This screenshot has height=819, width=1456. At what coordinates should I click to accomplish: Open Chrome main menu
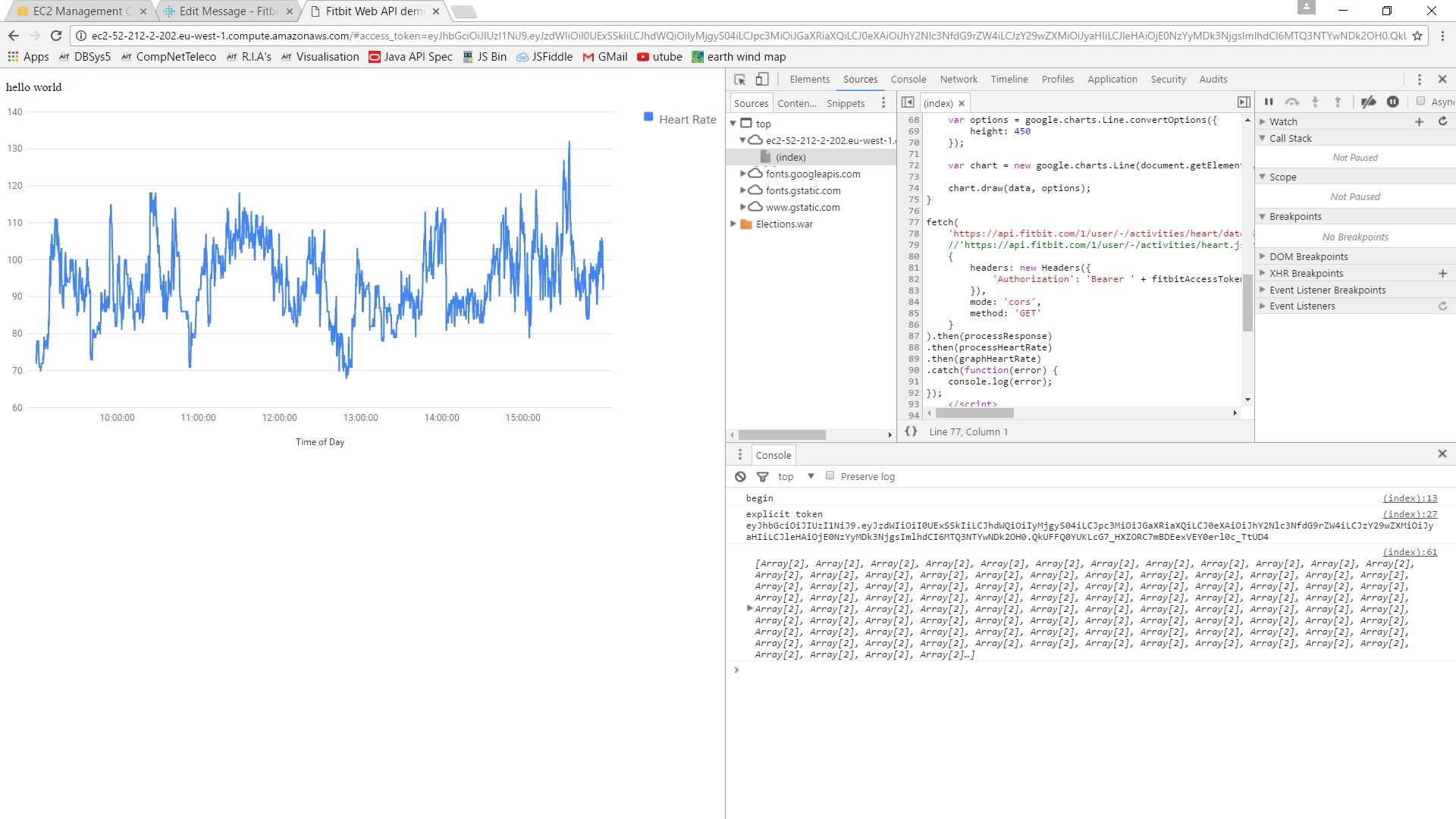[x=1442, y=36]
